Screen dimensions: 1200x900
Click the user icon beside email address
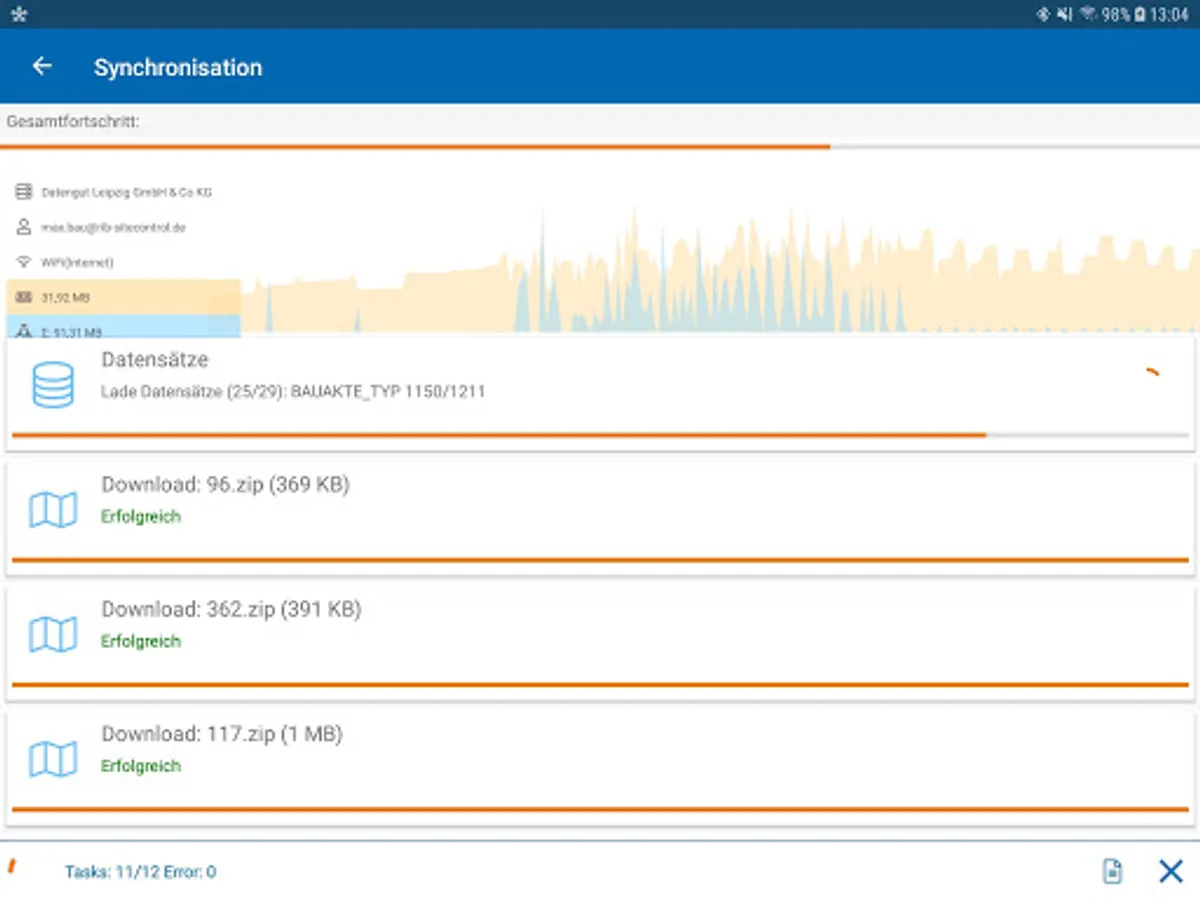(x=24, y=227)
